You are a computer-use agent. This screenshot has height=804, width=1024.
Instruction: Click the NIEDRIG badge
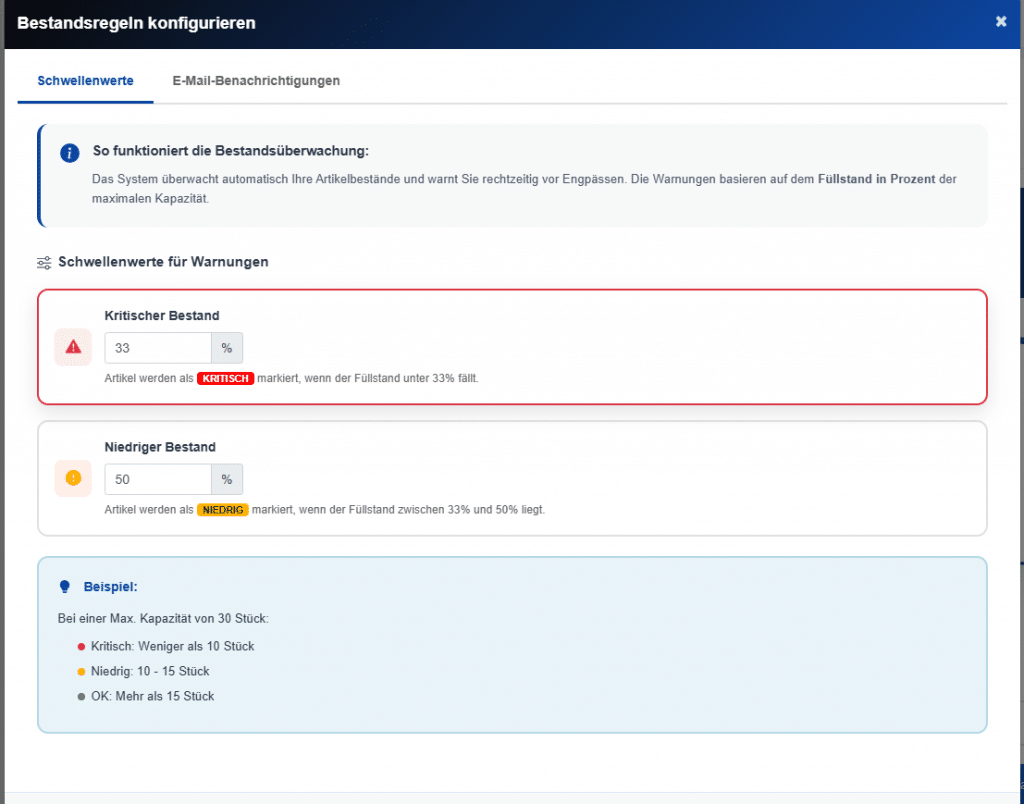pyautogui.click(x=221, y=509)
